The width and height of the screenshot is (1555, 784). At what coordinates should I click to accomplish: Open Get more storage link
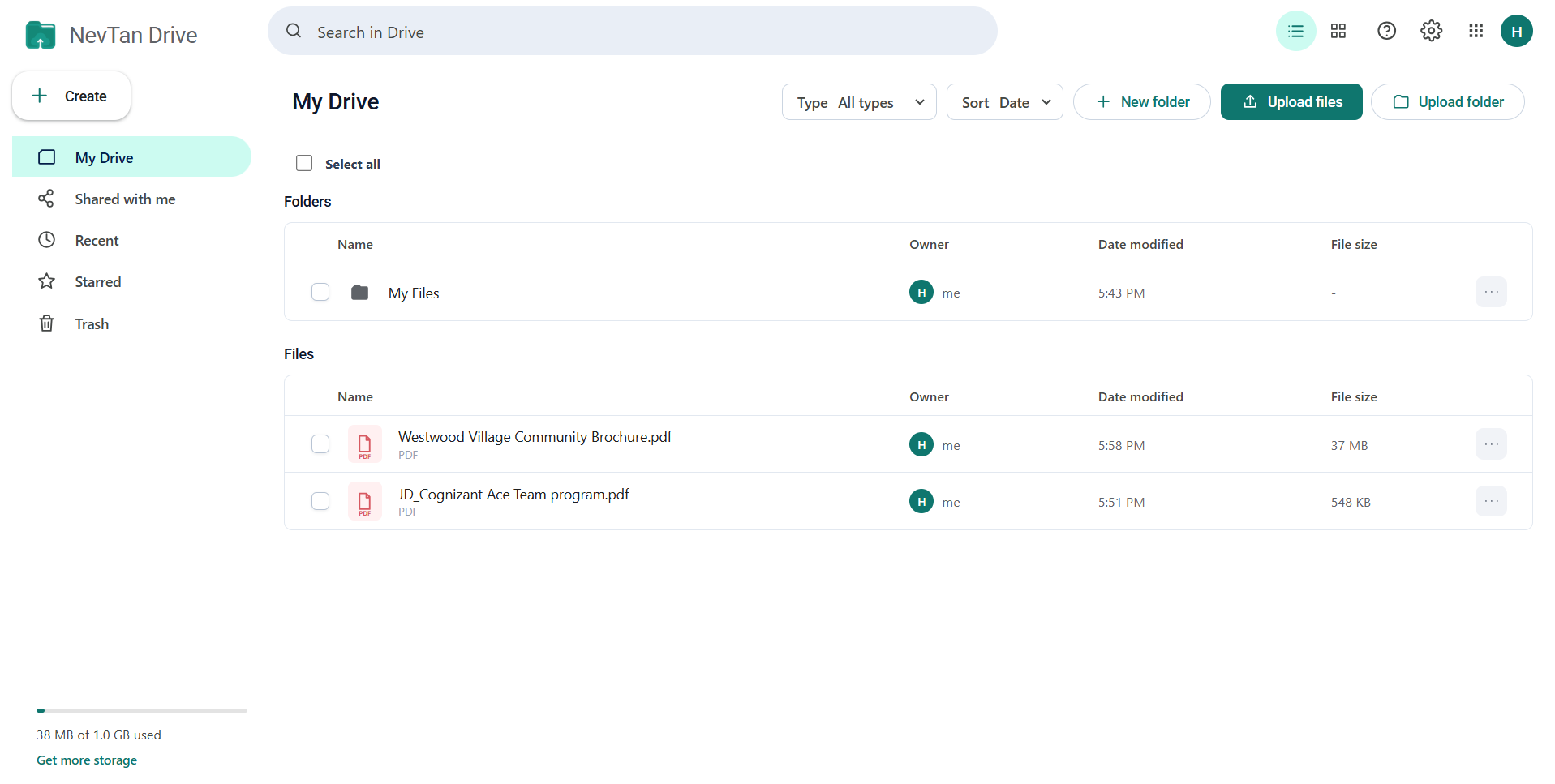coord(87,760)
